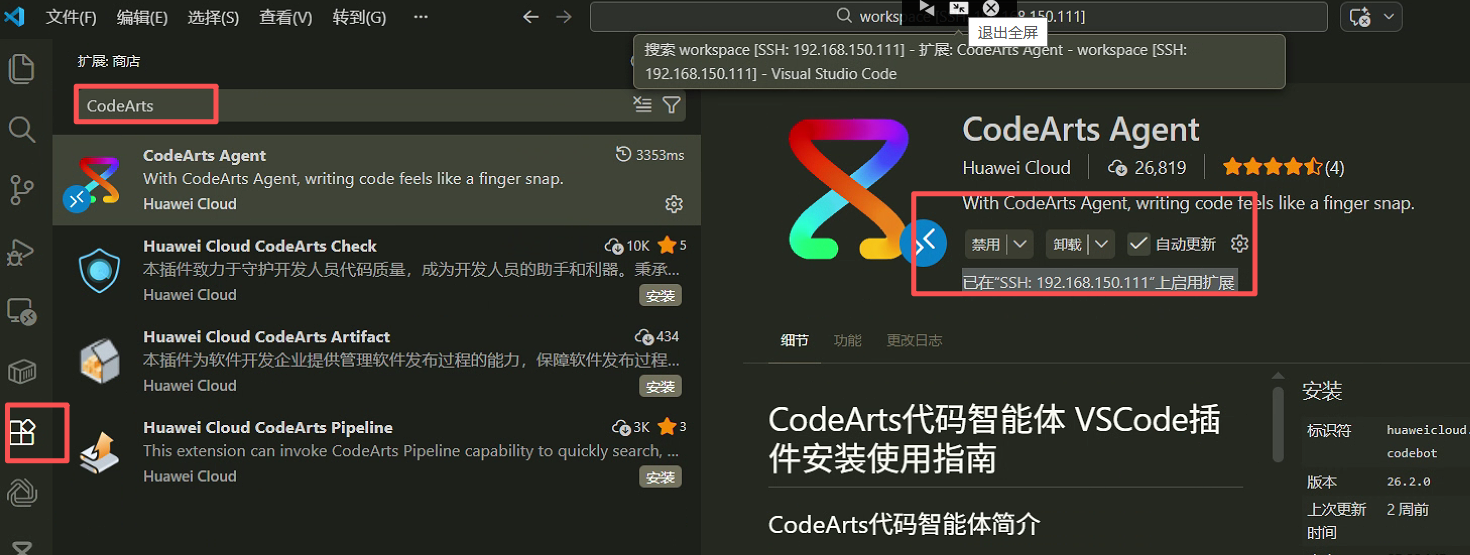Open the Source Control view
1470x555 pixels.
point(22,190)
